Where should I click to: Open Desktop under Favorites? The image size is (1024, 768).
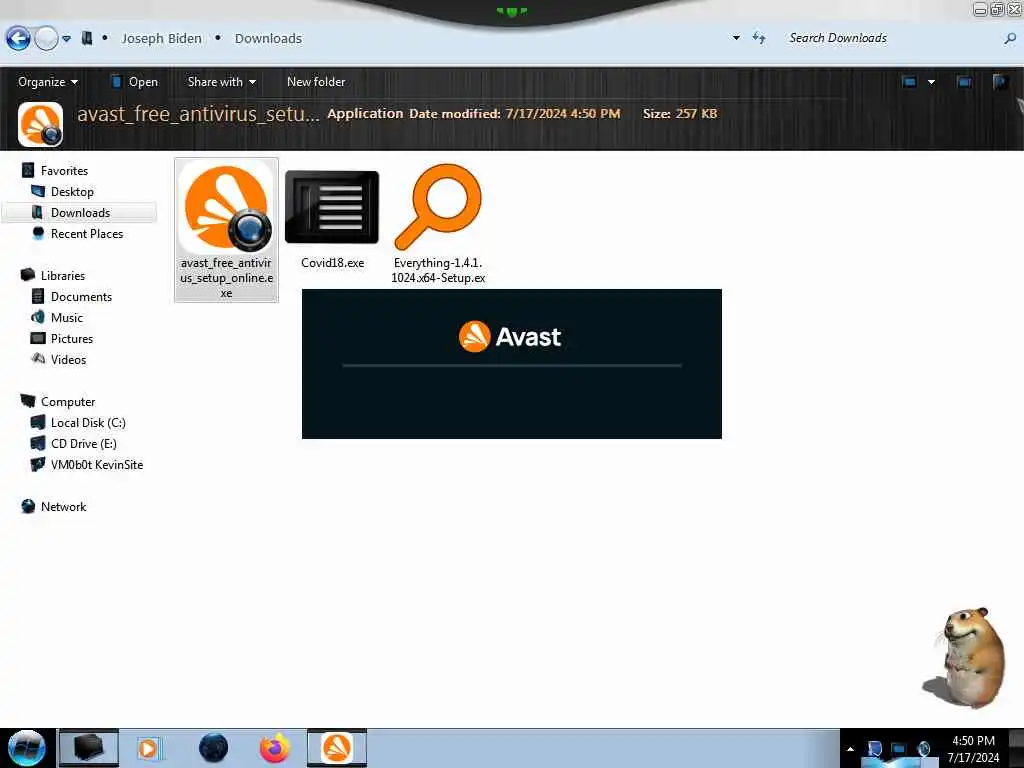72,191
